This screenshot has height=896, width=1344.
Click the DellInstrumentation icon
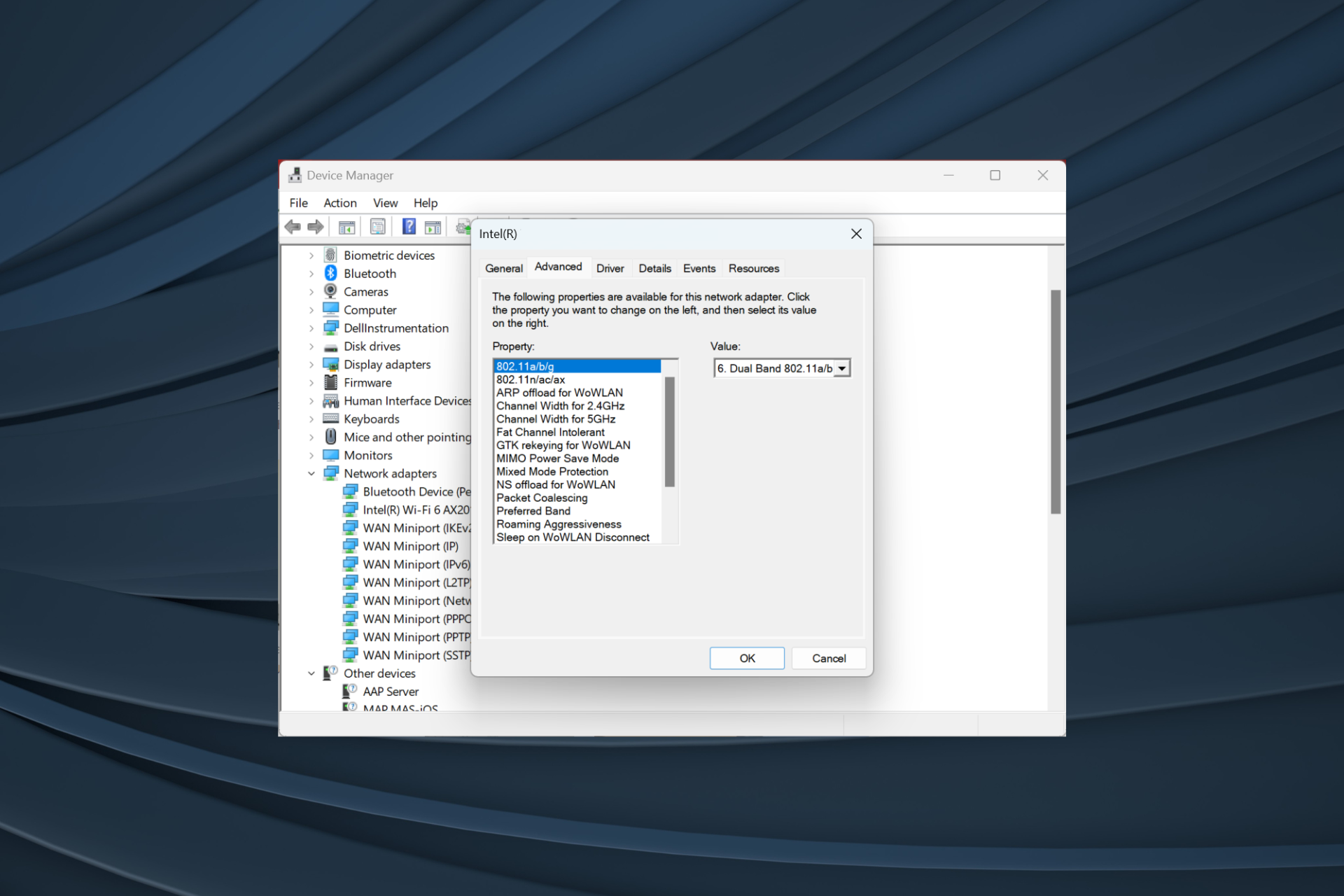click(330, 328)
